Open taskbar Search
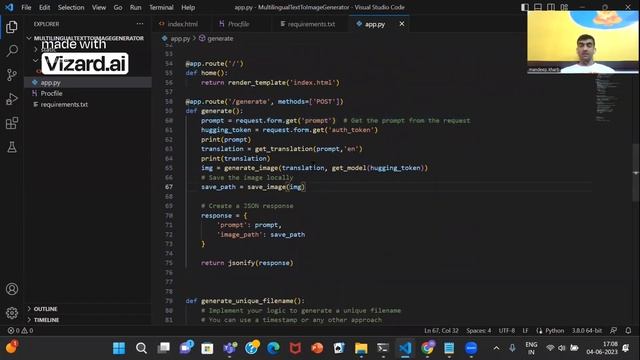The width and height of the screenshot is (640, 360). coord(141,348)
